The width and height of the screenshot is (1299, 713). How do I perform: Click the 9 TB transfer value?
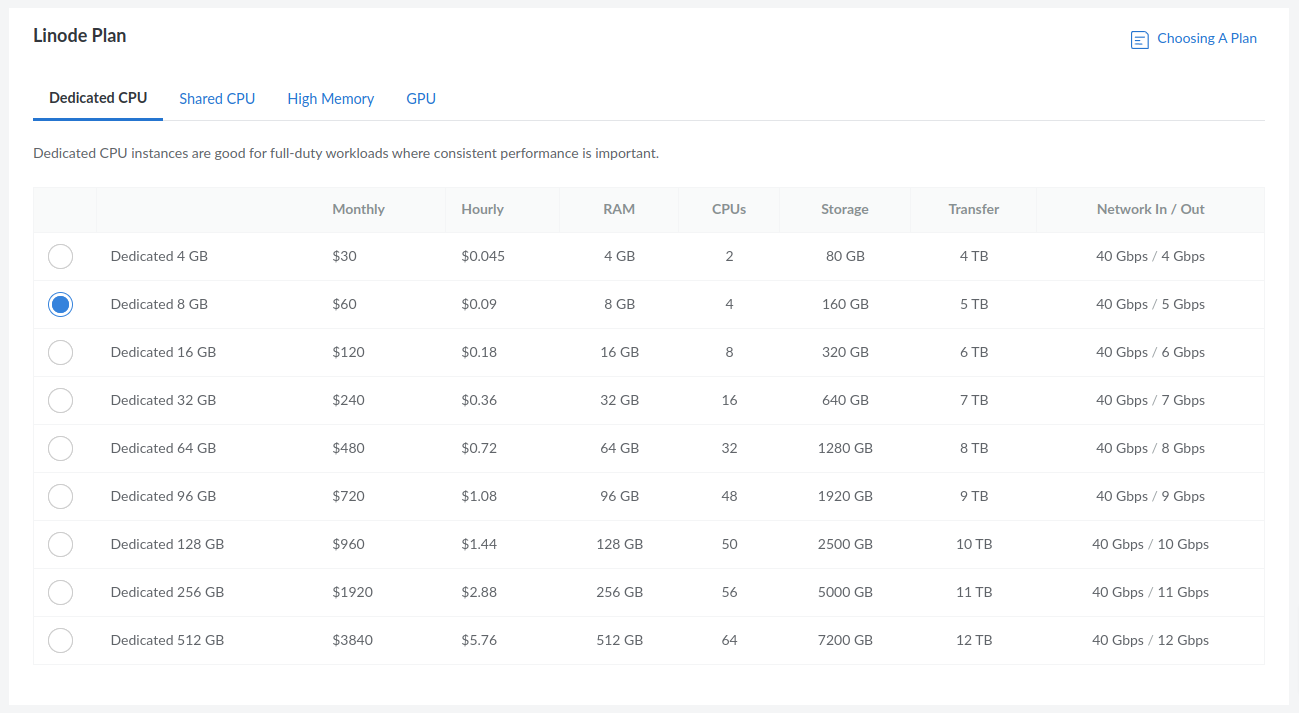point(974,496)
